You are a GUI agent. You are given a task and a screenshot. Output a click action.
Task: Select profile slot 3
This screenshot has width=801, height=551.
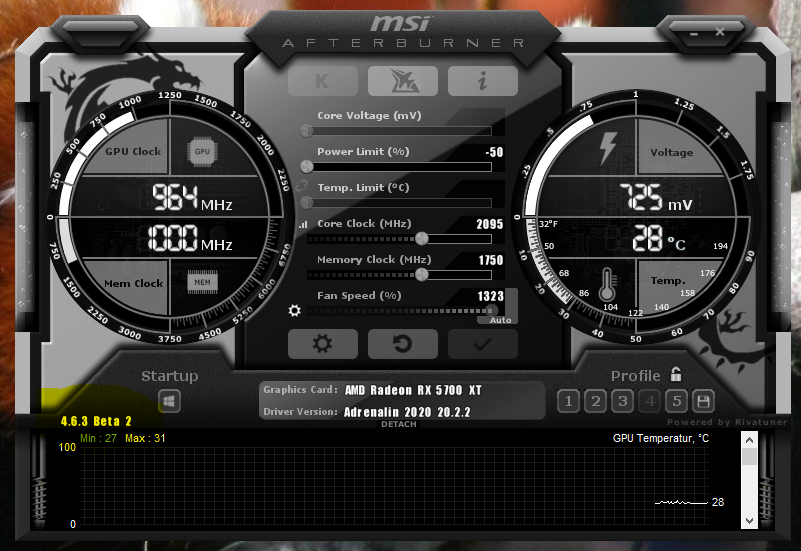[623, 401]
